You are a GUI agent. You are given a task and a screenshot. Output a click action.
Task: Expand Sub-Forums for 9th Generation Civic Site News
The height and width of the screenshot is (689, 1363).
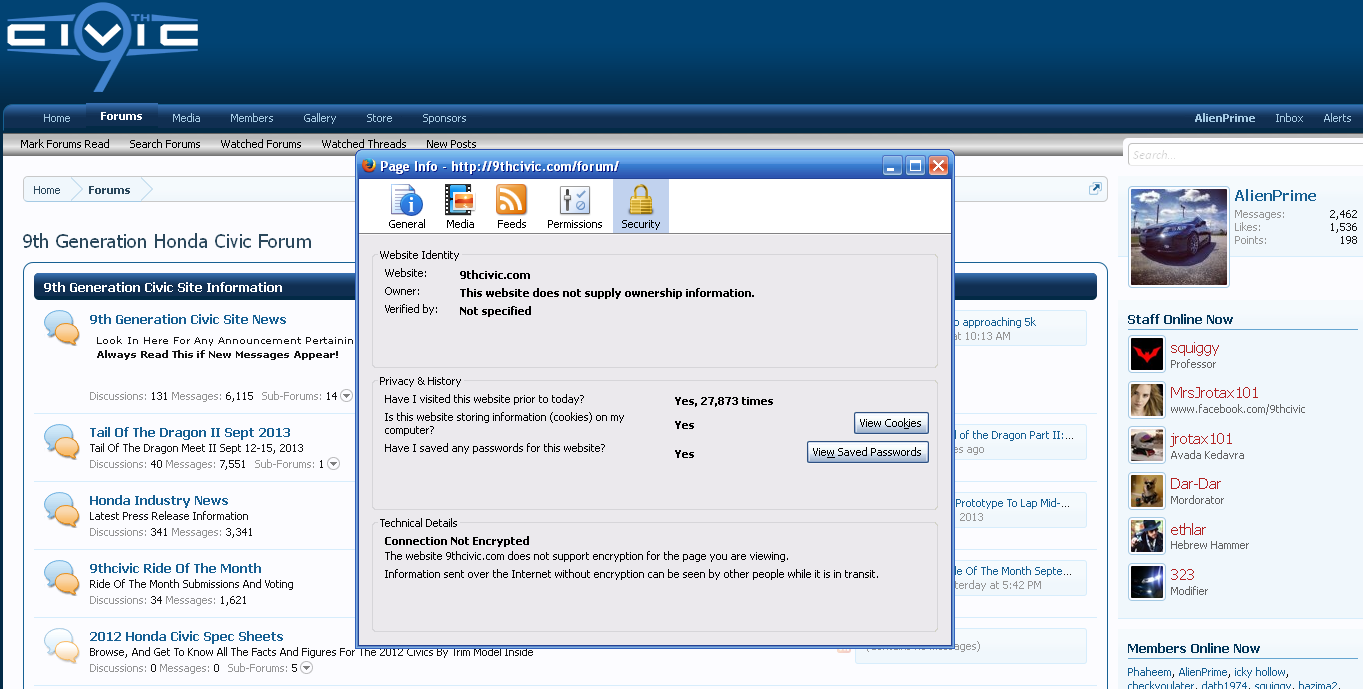click(x=347, y=396)
